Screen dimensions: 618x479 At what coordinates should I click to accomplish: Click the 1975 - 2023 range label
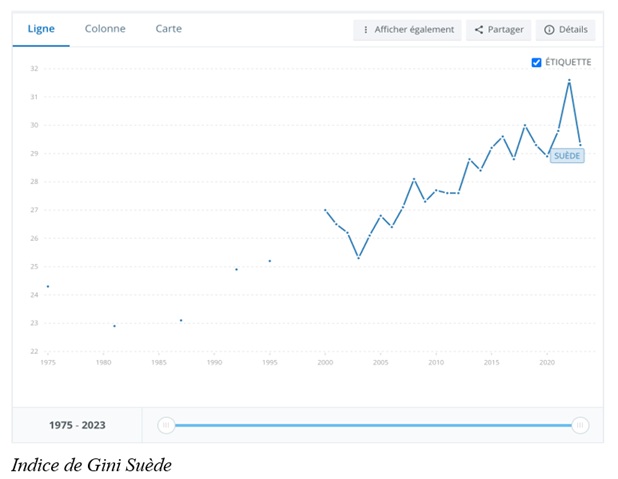pyautogui.click(x=77, y=425)
